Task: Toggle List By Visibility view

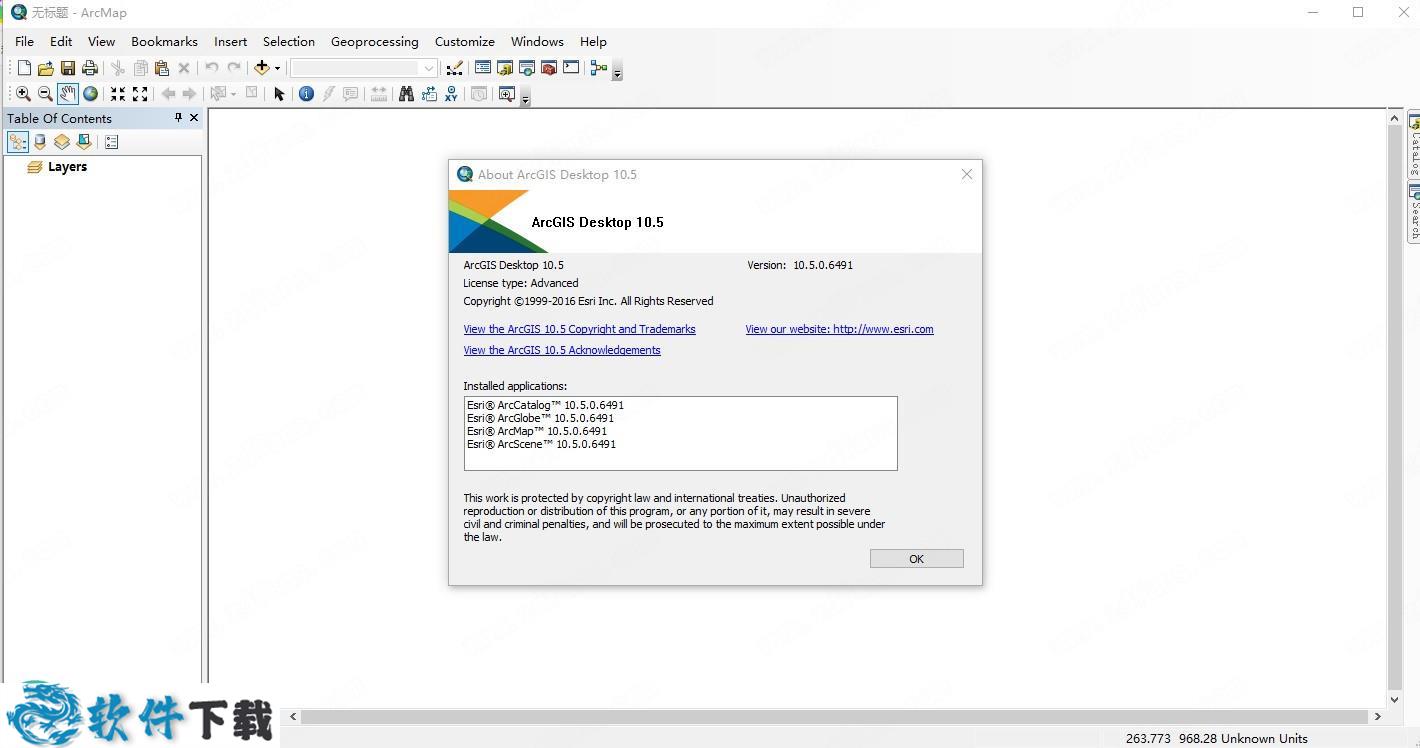Action: point(62,142)
